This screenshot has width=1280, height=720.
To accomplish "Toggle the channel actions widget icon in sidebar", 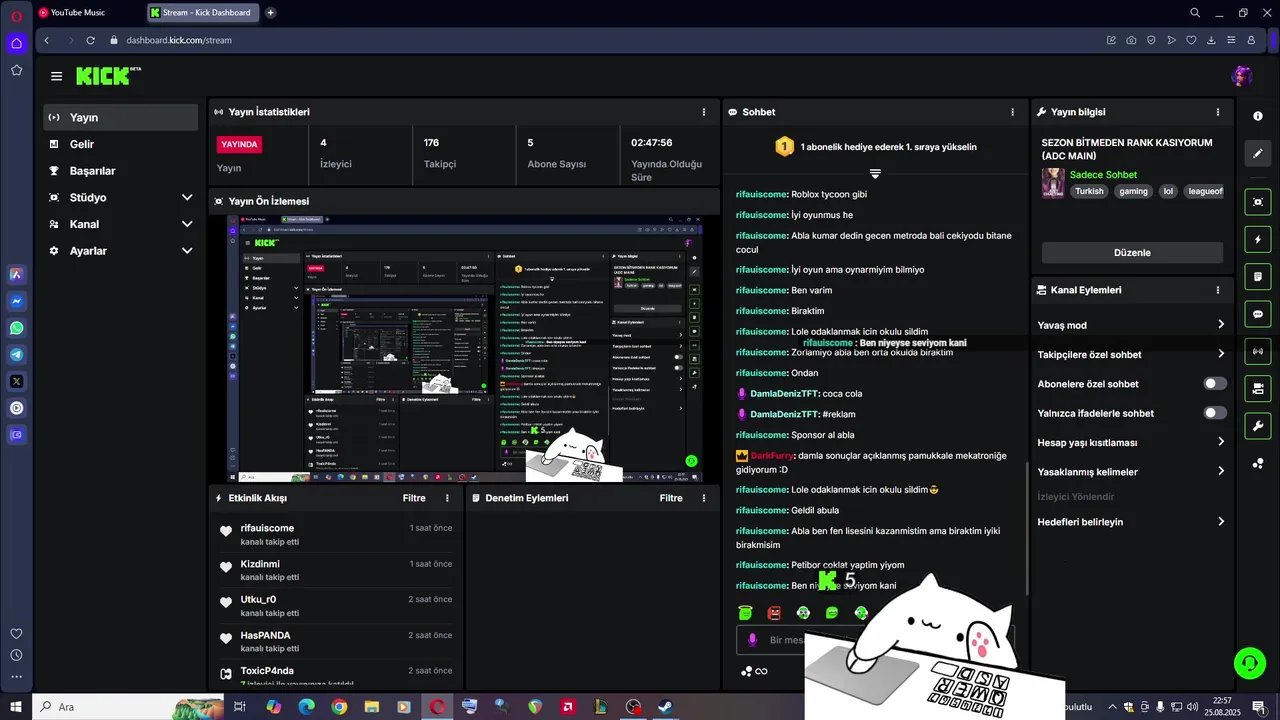I will click(x=1258, y=388).
